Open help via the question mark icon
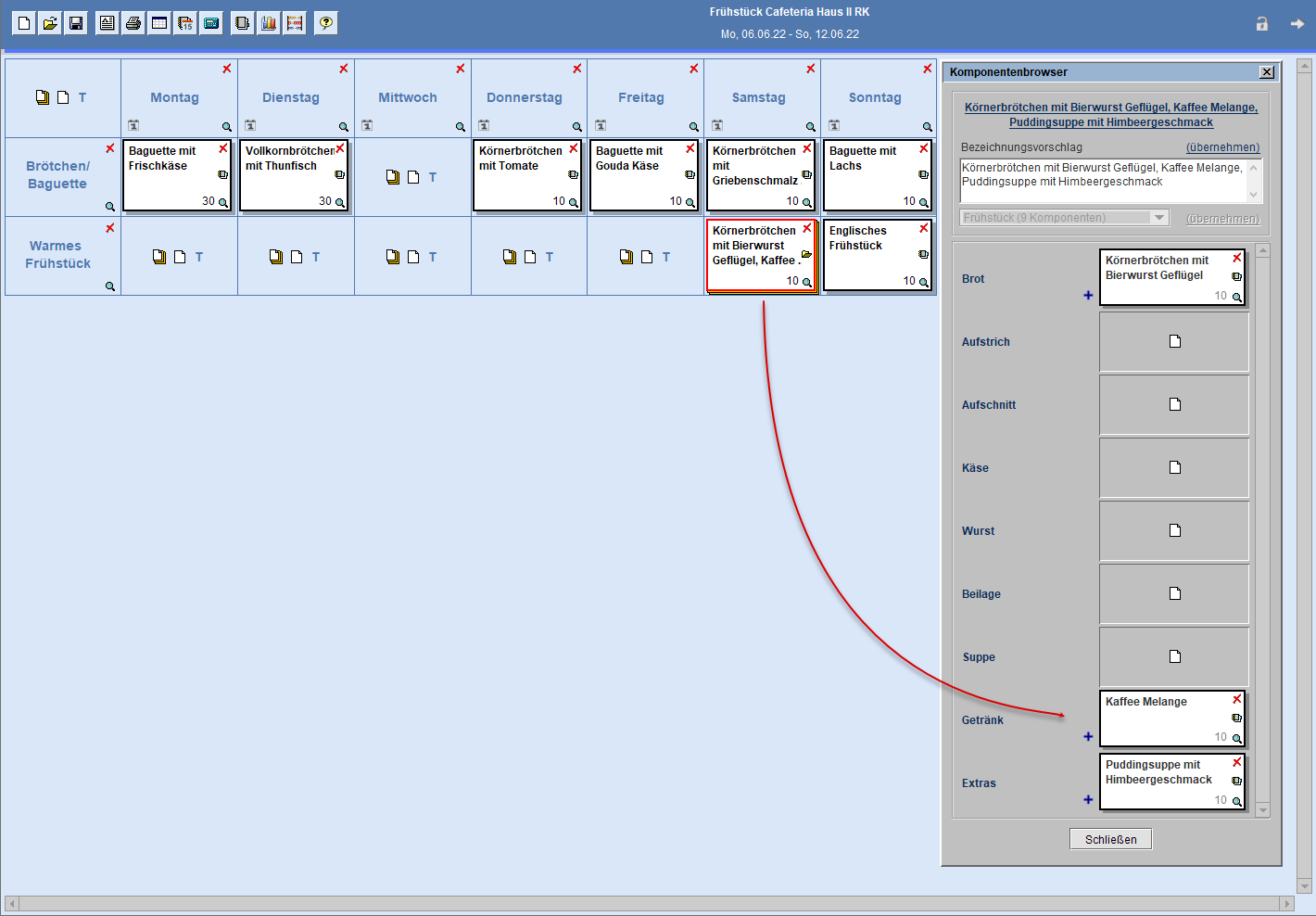Screen dimensions: 1316x916 coord(326,23)
